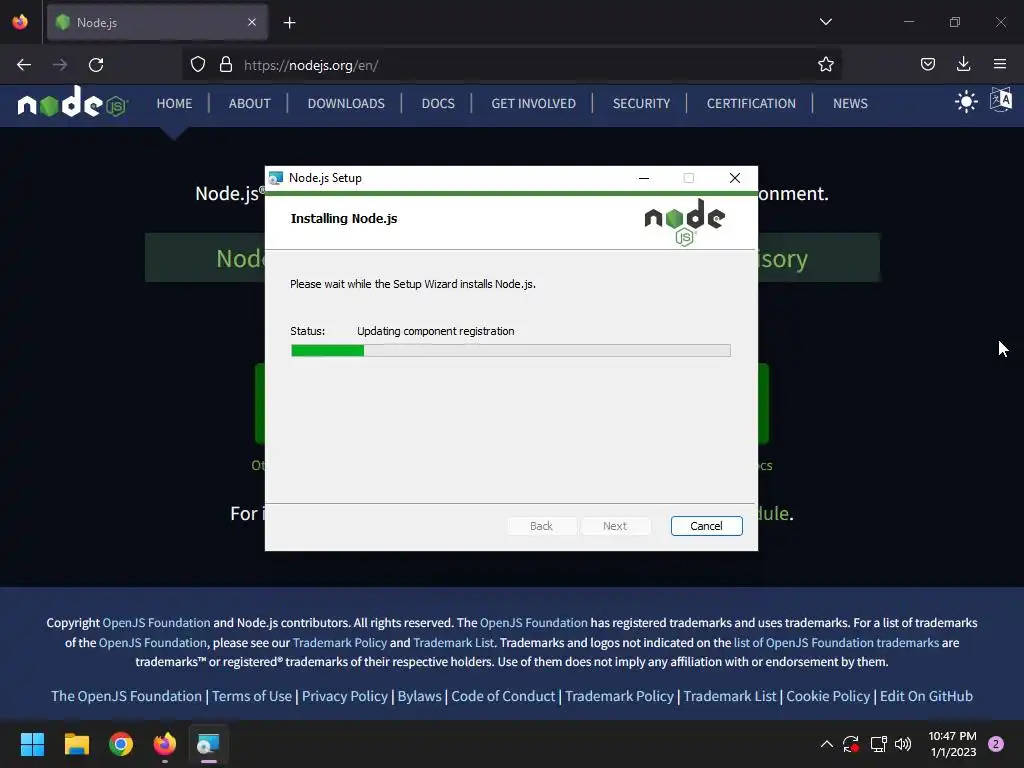Image resolution: width=1024 pixels, height=768 pixels.
Task: Open the DOWNLOADS navigation item
Action: click(346, 103)
